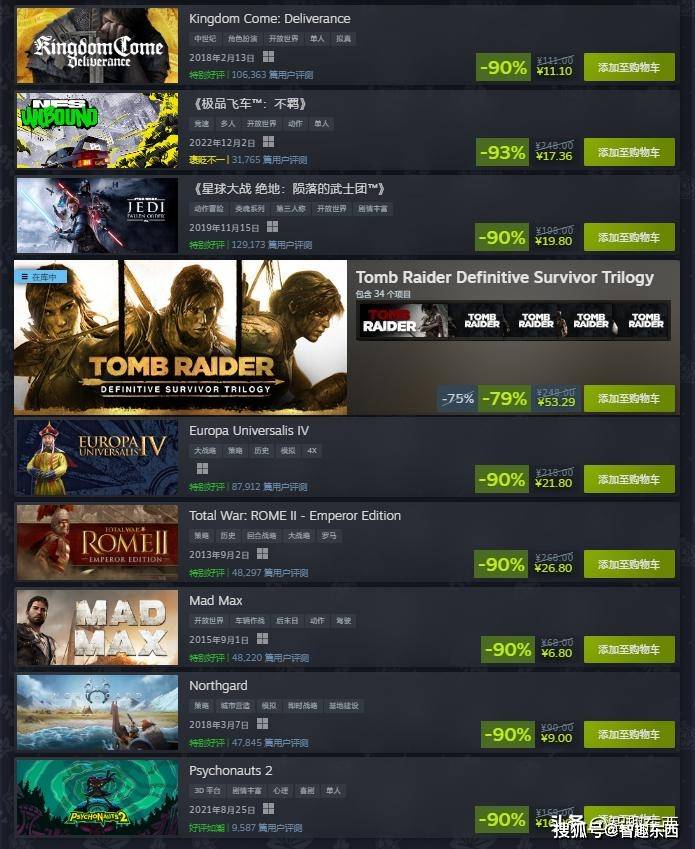The height and width of the screenshot is (849, 695).
Task: Select the 4X tag under Europa Universalis IV
Action: (312, 450)
